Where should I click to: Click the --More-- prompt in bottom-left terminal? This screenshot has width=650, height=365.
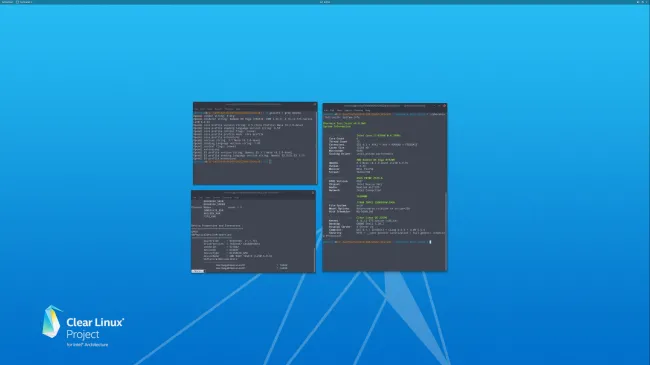(x=198, y=271)
